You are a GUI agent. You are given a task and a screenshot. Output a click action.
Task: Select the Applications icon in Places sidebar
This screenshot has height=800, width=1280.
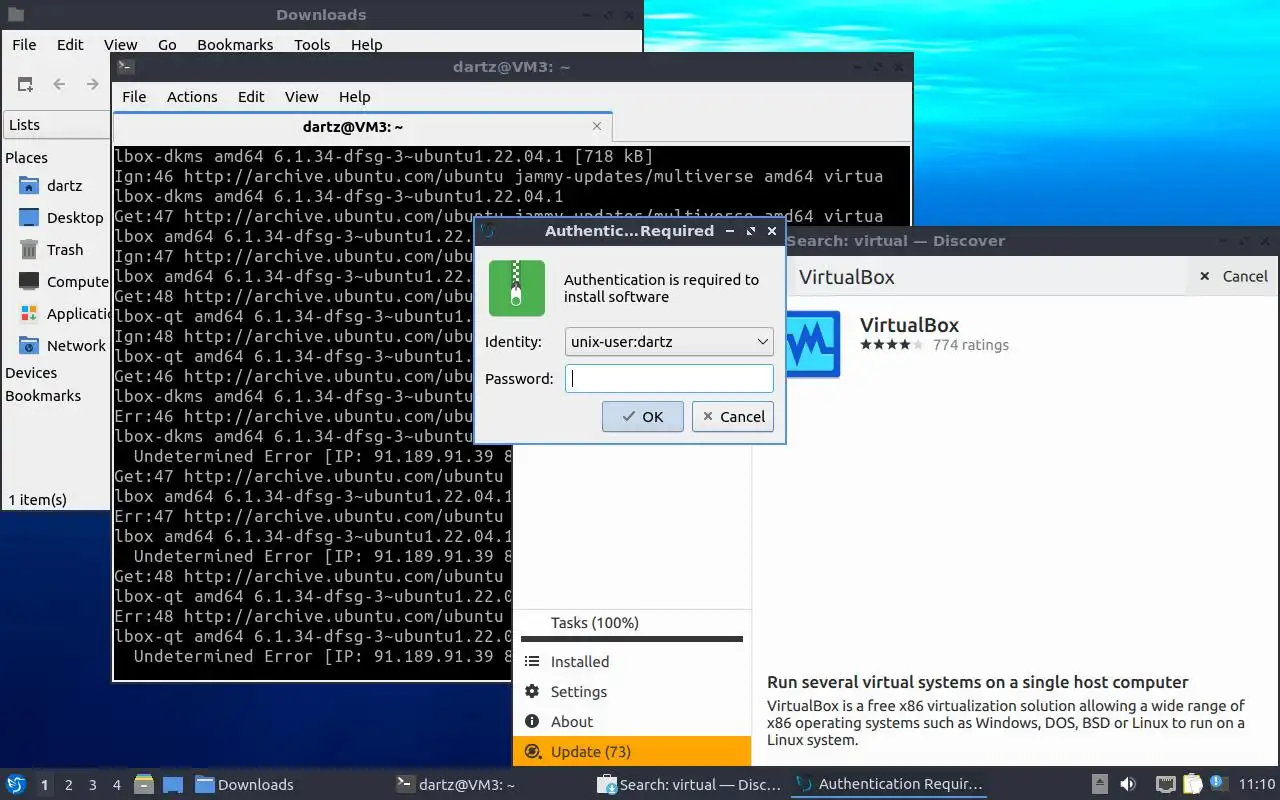click(x=29, y=313)
